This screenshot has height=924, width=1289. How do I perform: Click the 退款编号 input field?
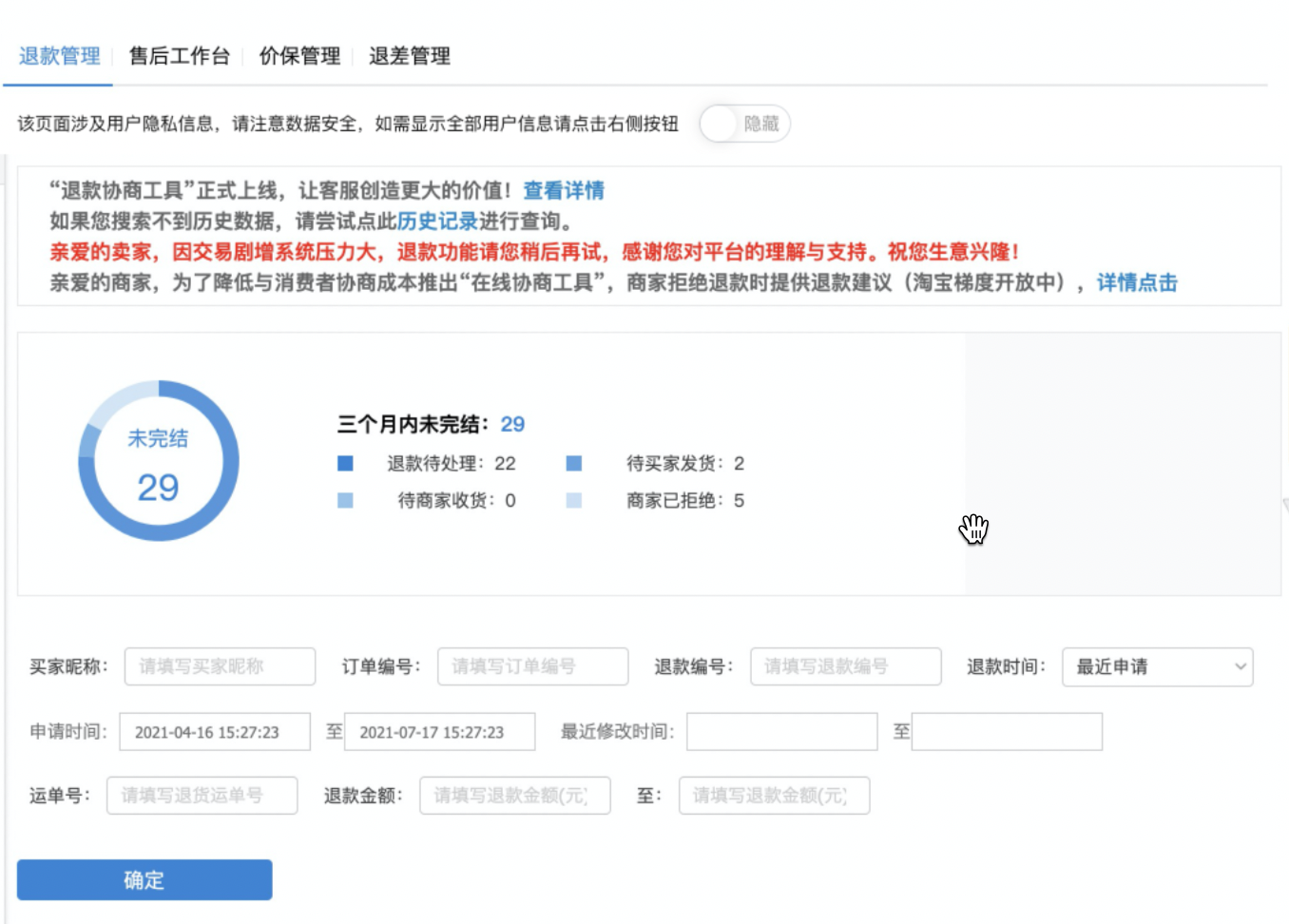[x=845, y=666]
